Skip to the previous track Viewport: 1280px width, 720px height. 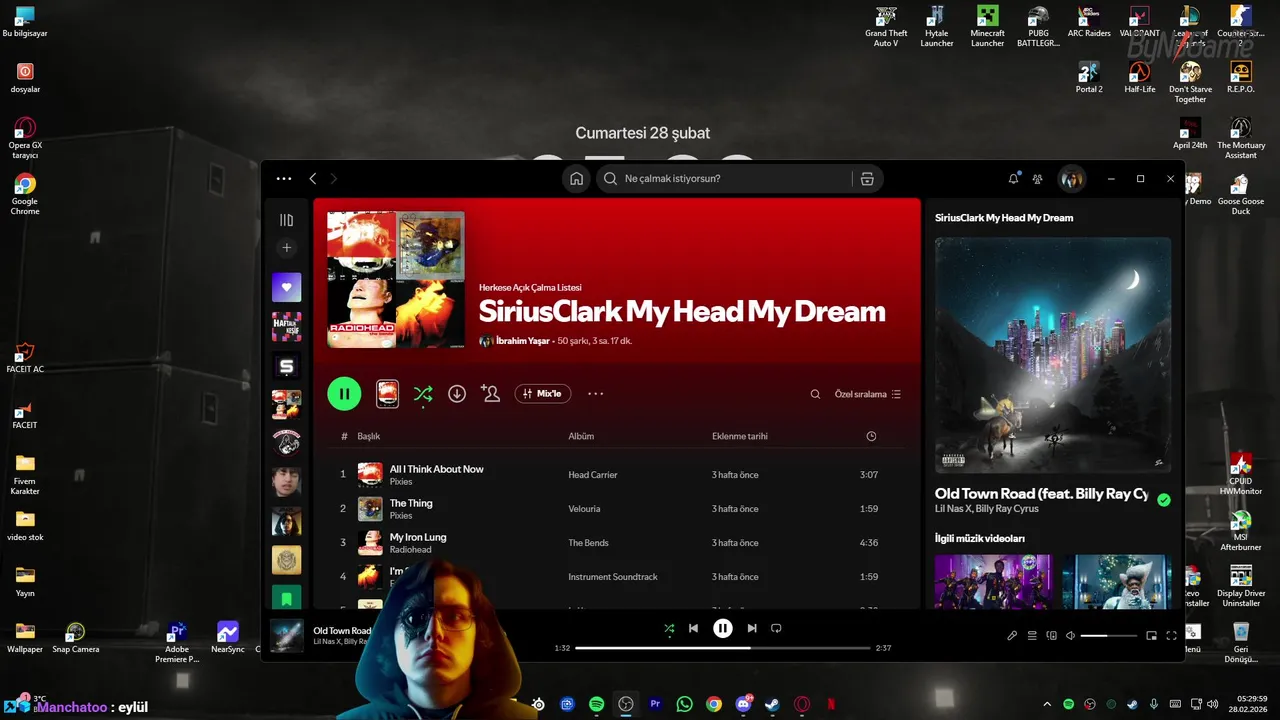[x=693, y=628]
